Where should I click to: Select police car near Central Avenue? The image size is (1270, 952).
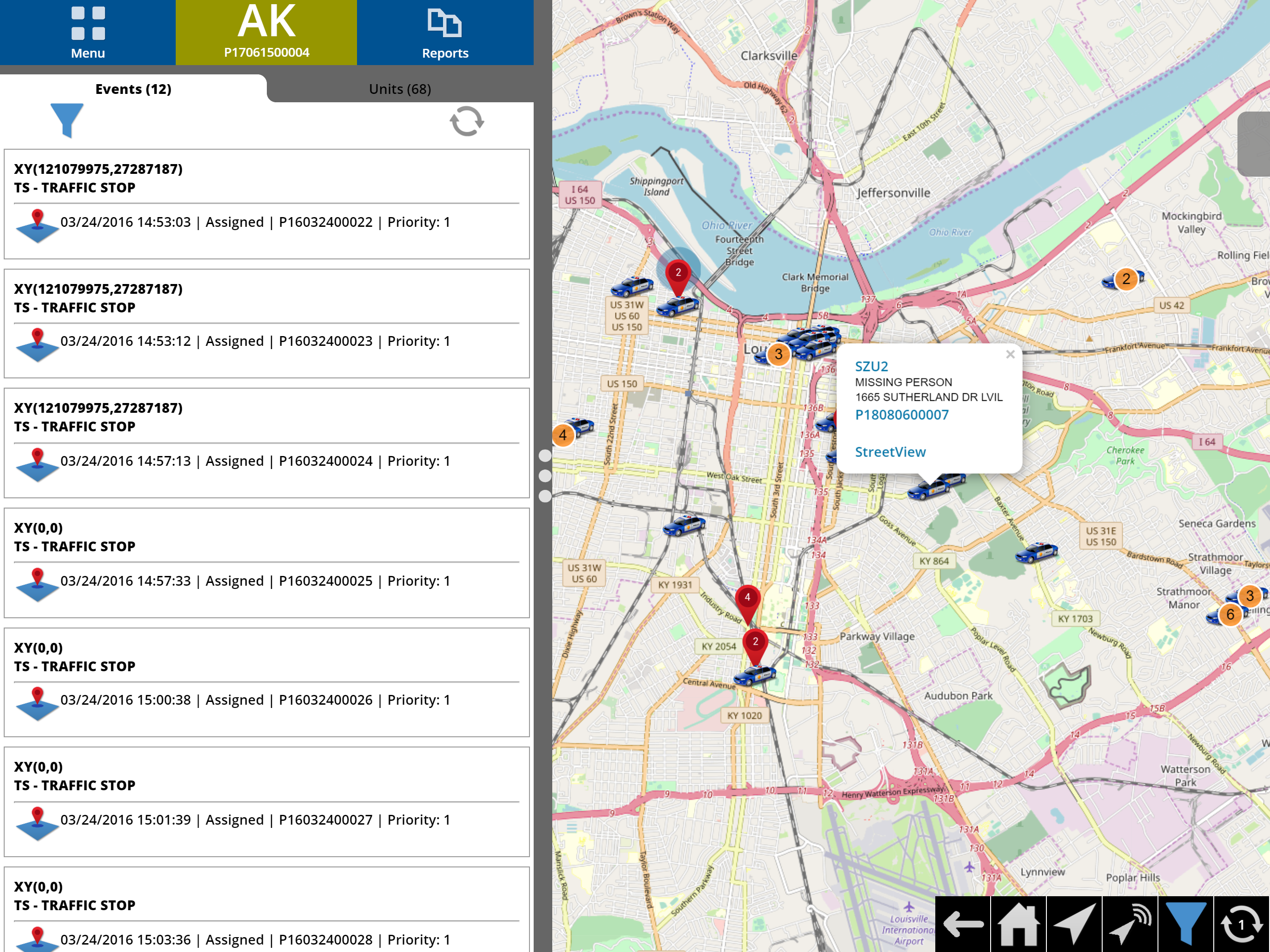click(x=754, y=675)
